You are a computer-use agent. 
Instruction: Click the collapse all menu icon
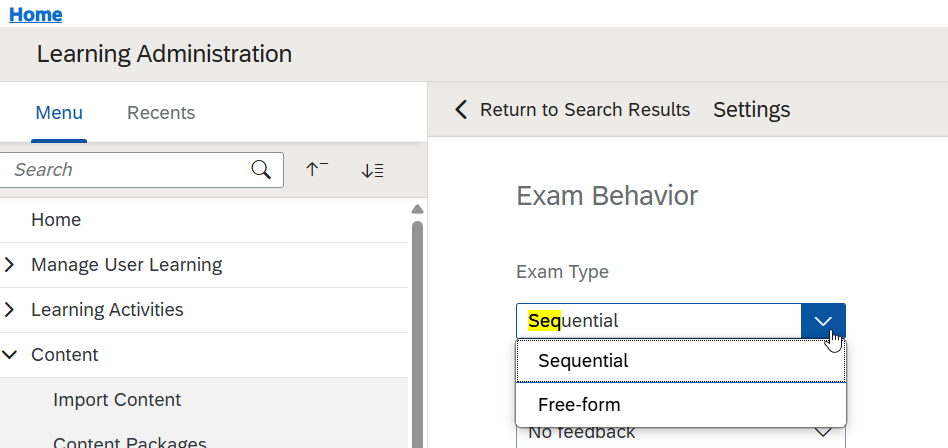tap(317, 170)
